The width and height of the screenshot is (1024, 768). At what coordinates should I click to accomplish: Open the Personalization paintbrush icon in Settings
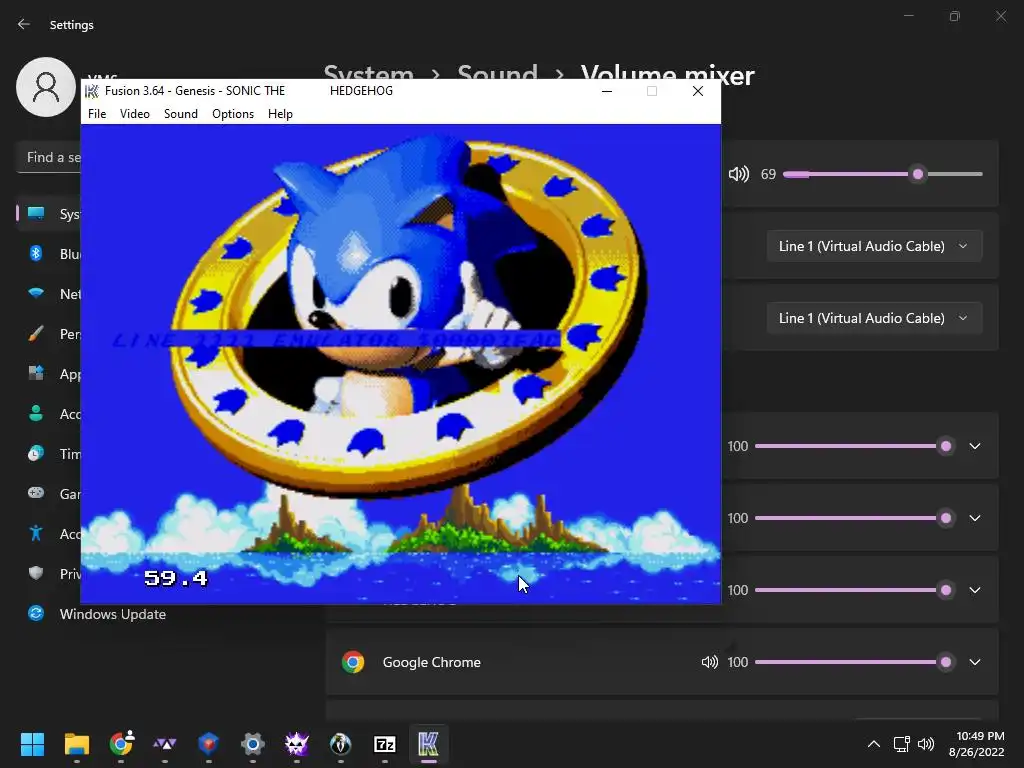click(36, 334)
